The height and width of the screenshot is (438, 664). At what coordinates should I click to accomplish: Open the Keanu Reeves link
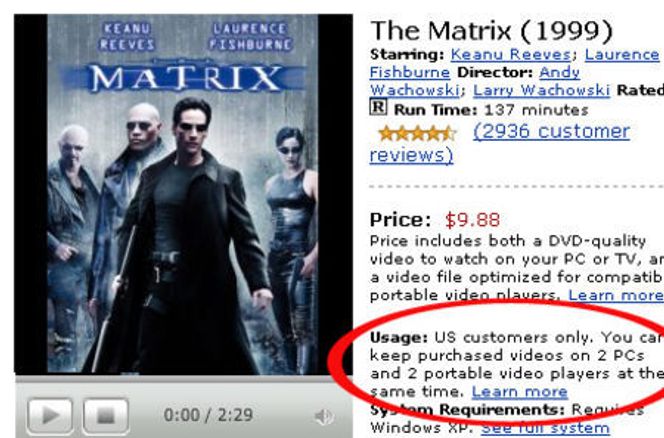[511, 55]
